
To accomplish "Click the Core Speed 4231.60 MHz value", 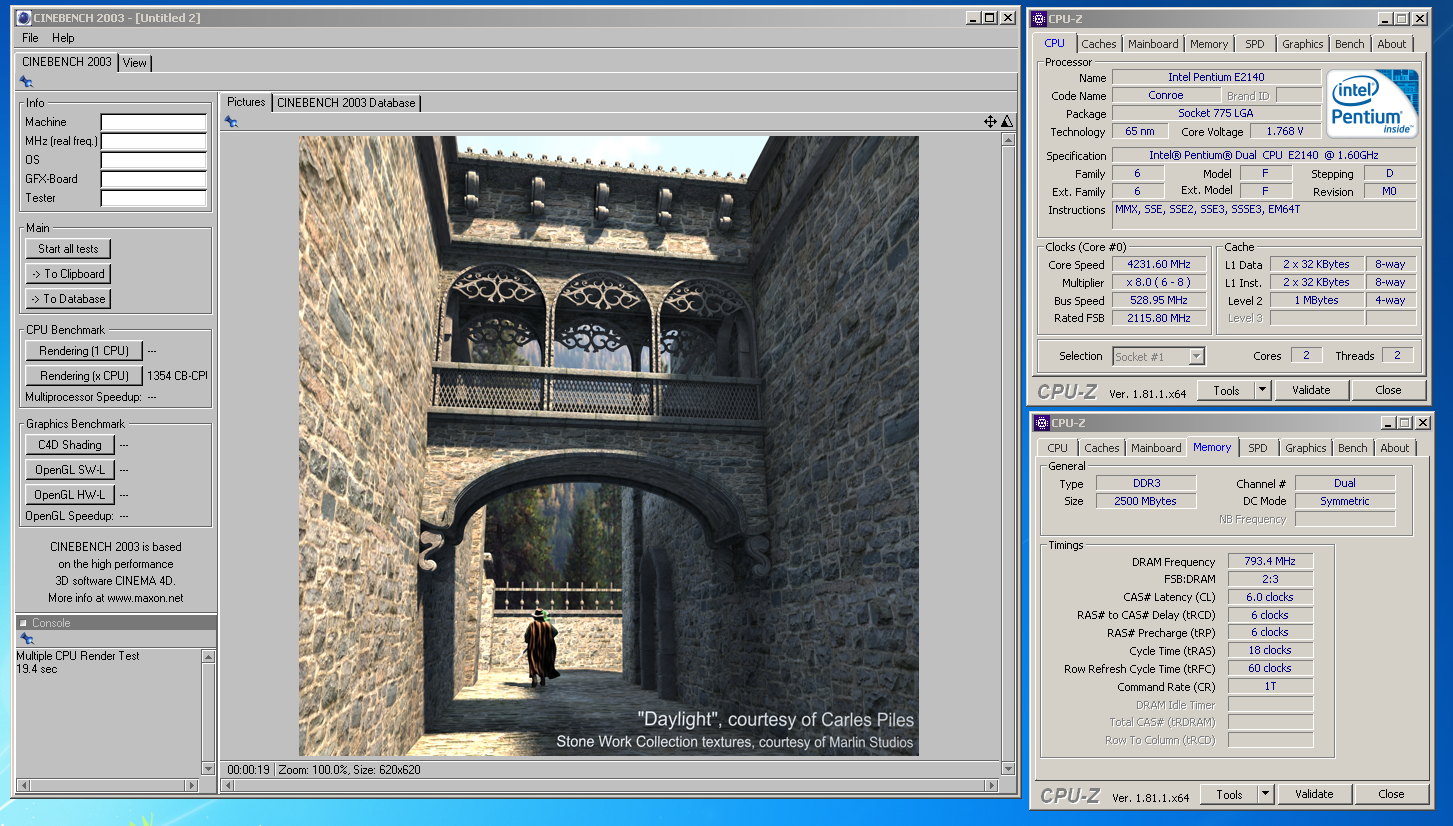I will click(x=1159, y=265).
